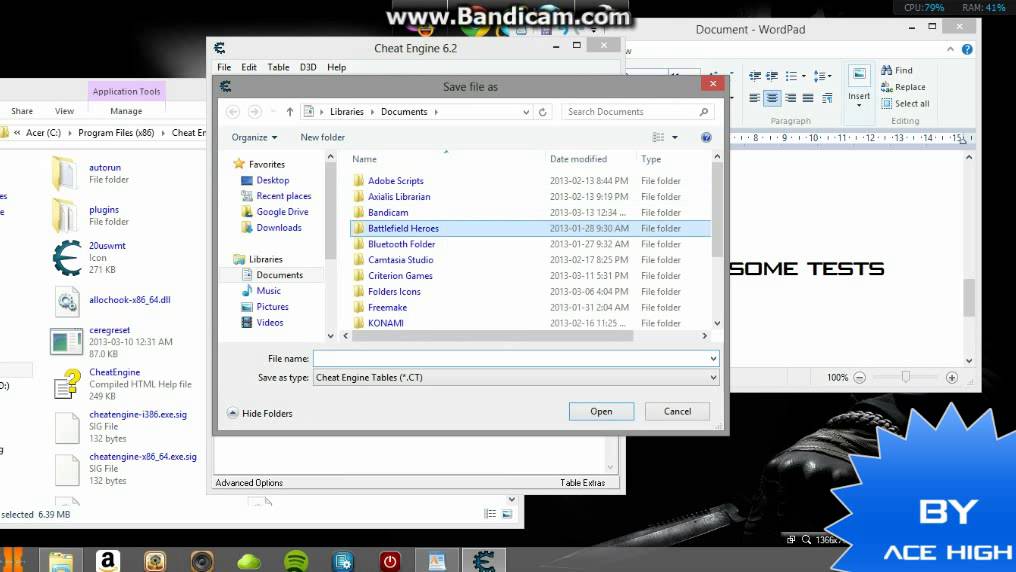The height and width of the screenshot is (572, 1016).
Task: Click Find in WordPad Editing group
Action: point(897,70)
